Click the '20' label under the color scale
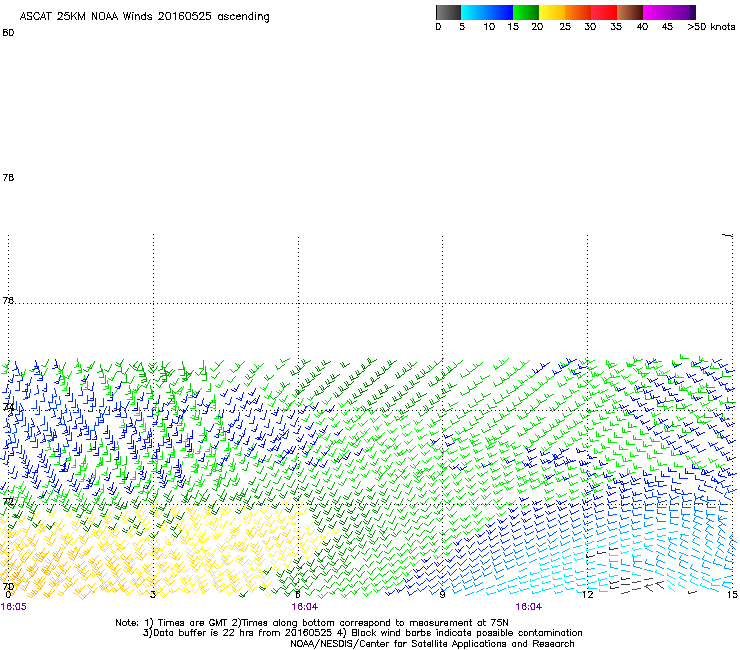This screenshot has width=740, height=650. tap(537, 27)
